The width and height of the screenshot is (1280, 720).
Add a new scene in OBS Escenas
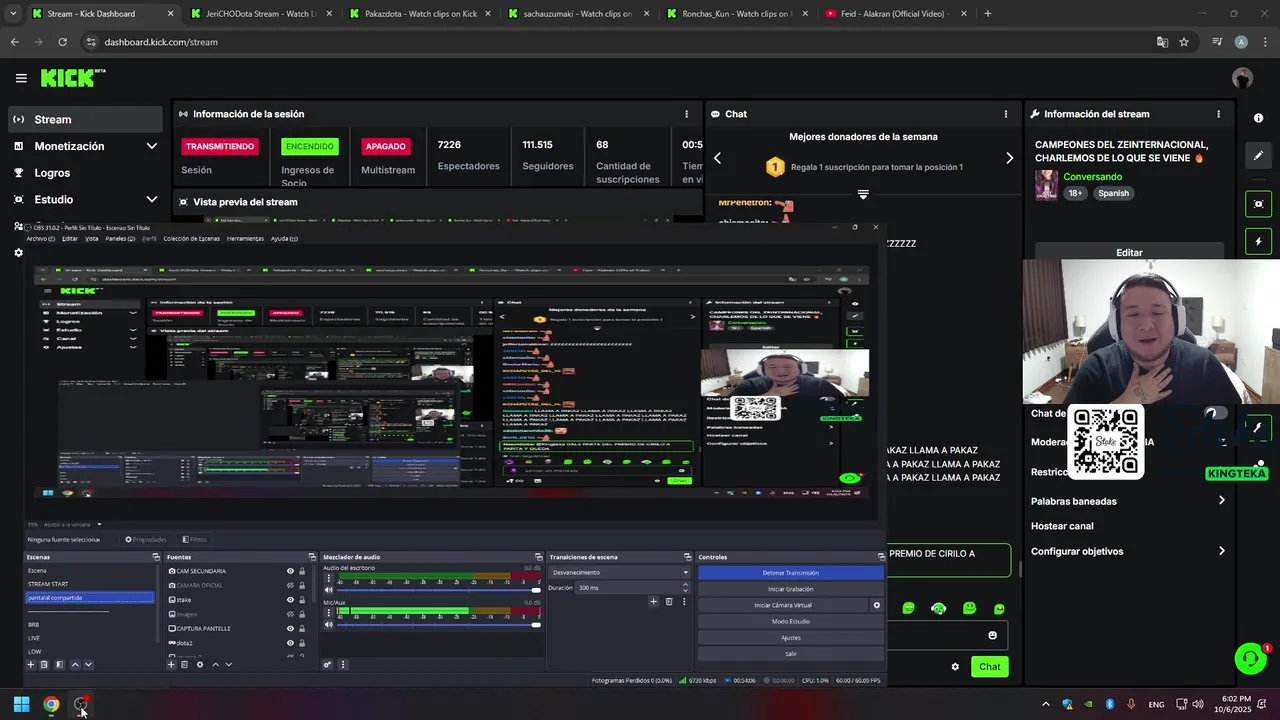[x=31, y=664]
